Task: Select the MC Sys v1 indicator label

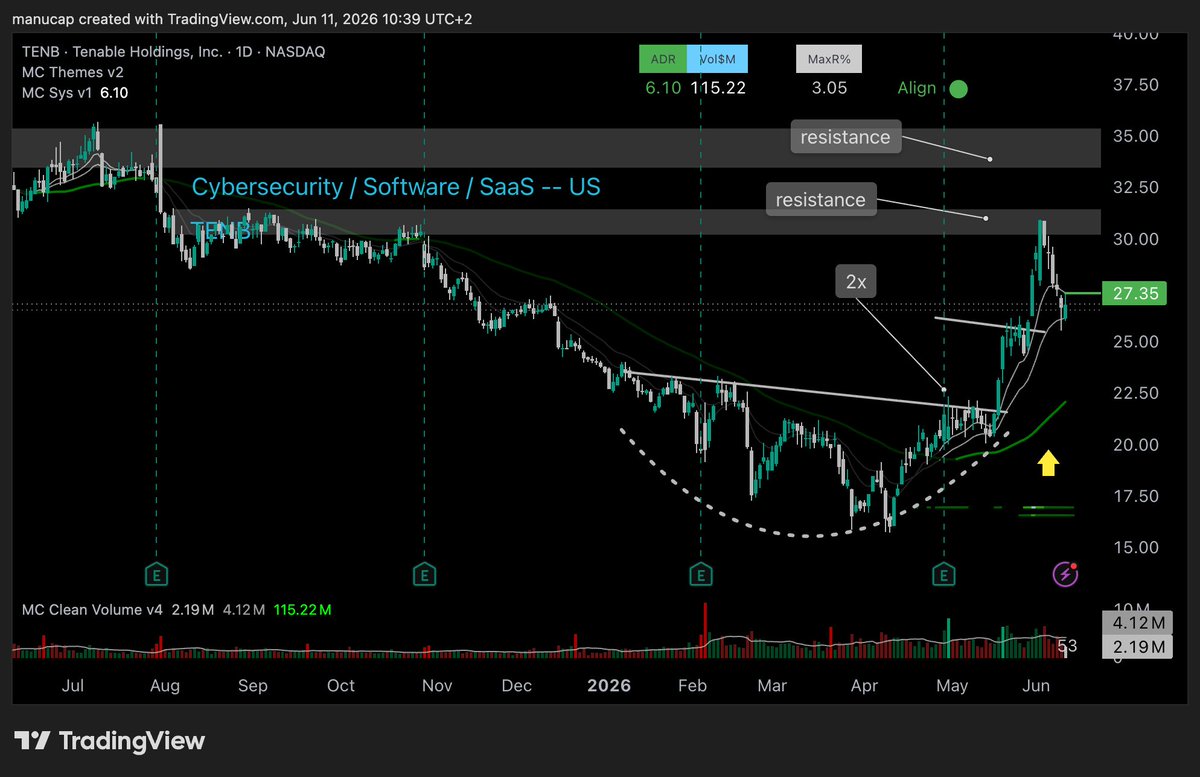Action: coord(59,92)
